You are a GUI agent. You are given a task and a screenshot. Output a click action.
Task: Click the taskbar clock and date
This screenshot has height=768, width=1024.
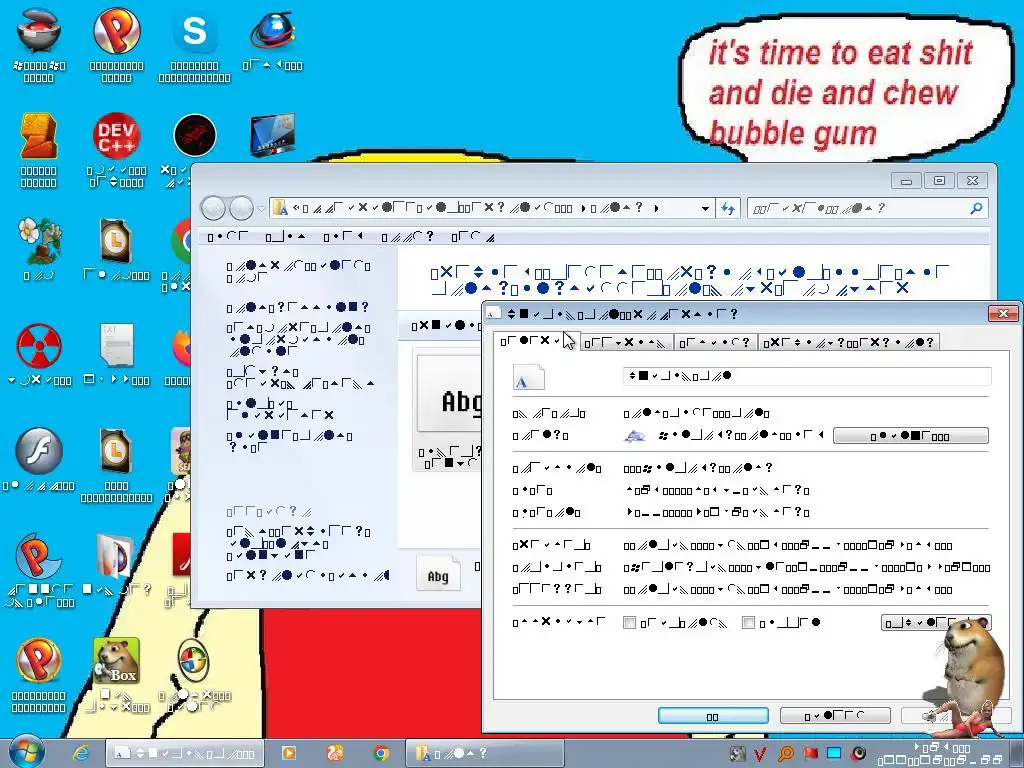click(941, 754)
